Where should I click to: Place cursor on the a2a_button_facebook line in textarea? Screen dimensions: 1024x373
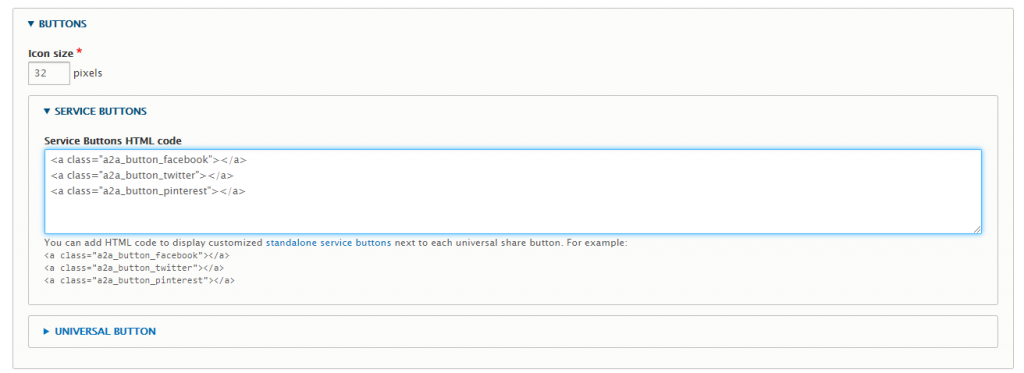click(149, 159)
